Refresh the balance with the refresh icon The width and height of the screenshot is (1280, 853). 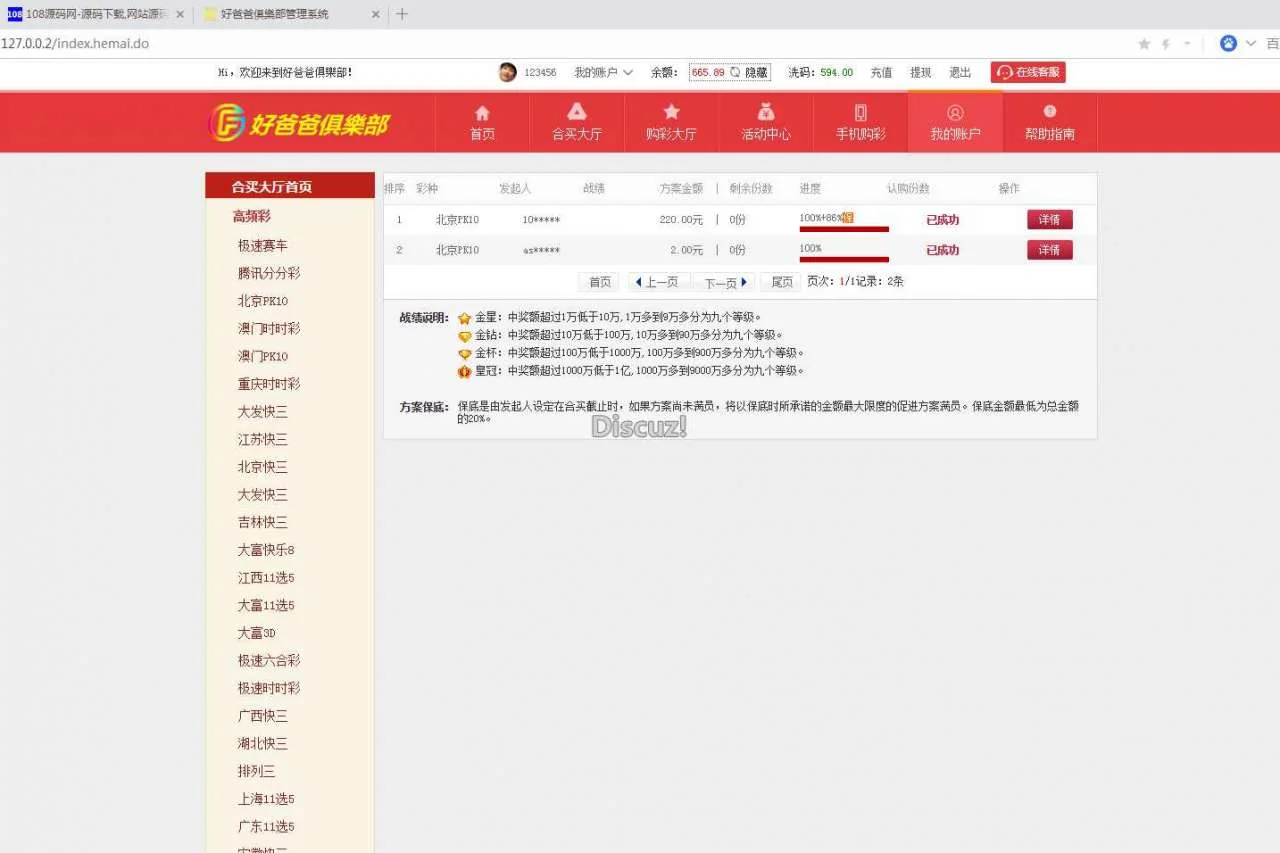(735, 72)
